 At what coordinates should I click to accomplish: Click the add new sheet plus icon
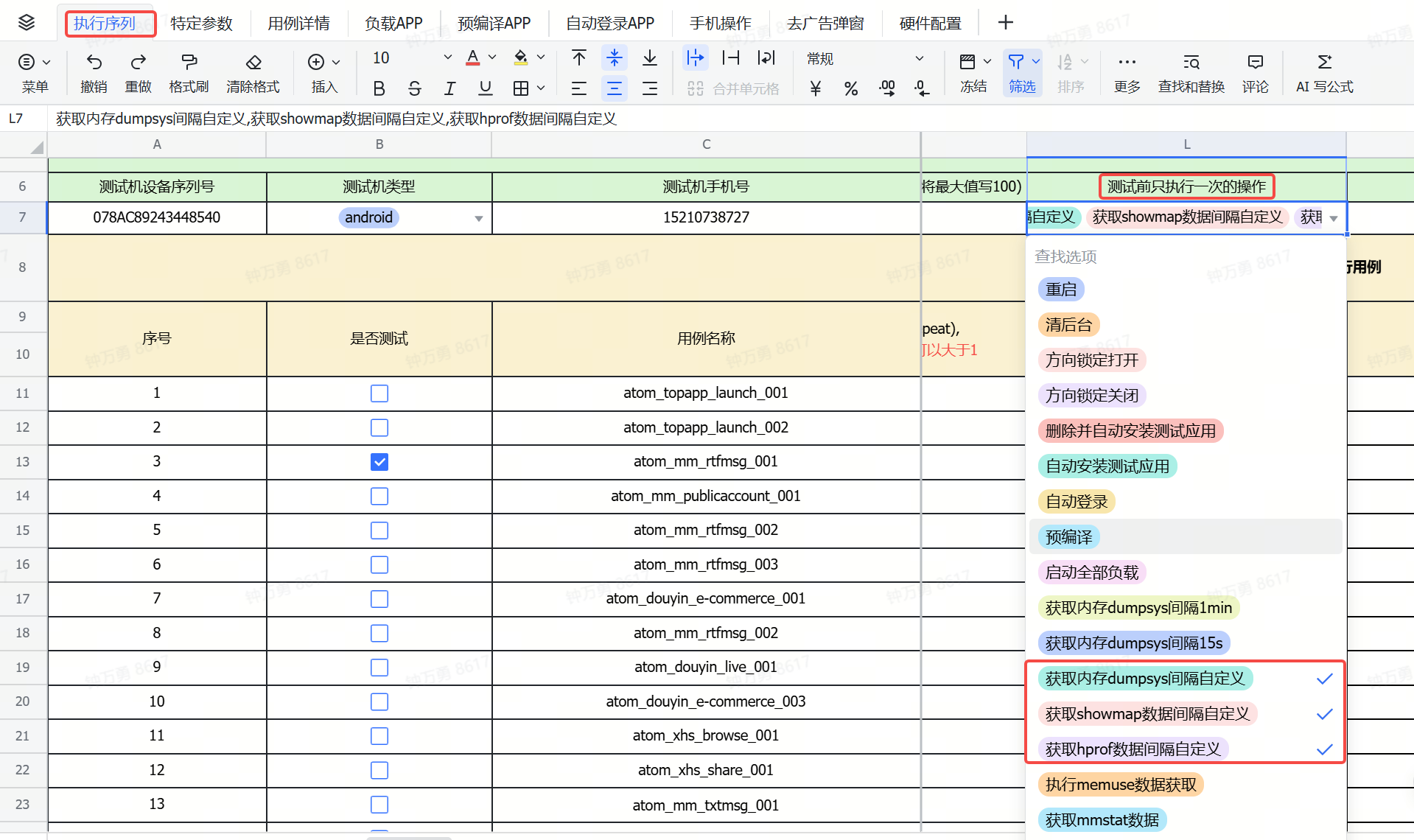[x=1005, y=23]
